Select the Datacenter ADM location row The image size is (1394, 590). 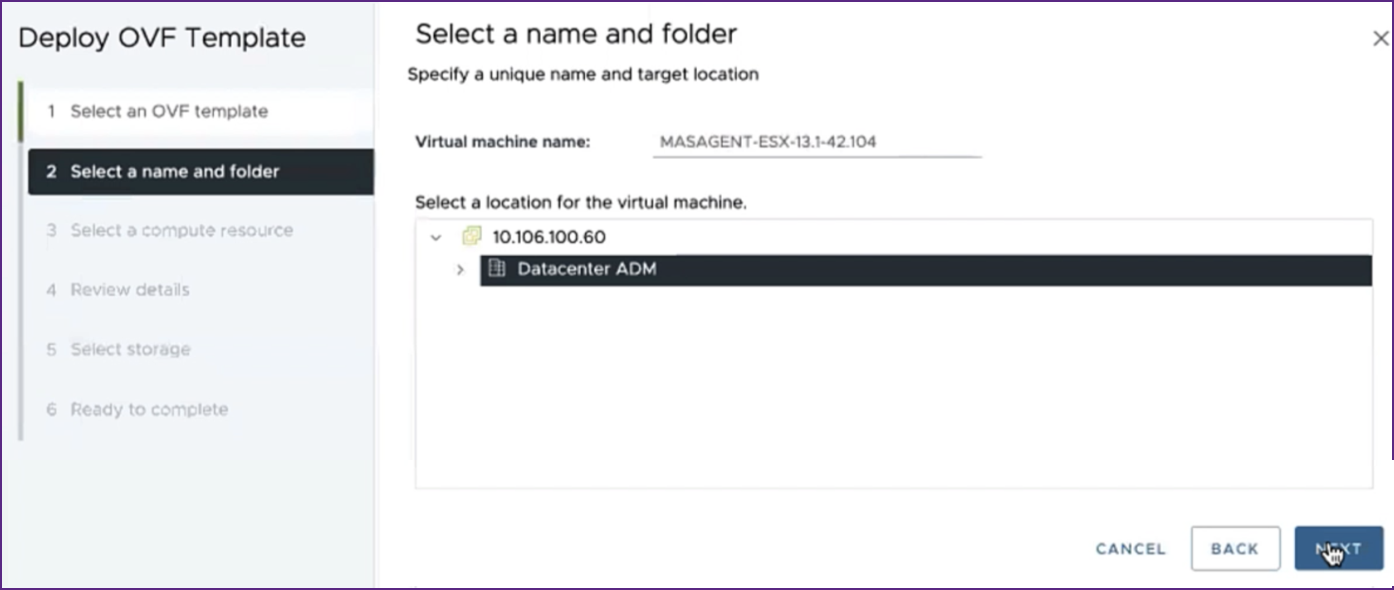point(925,270)
